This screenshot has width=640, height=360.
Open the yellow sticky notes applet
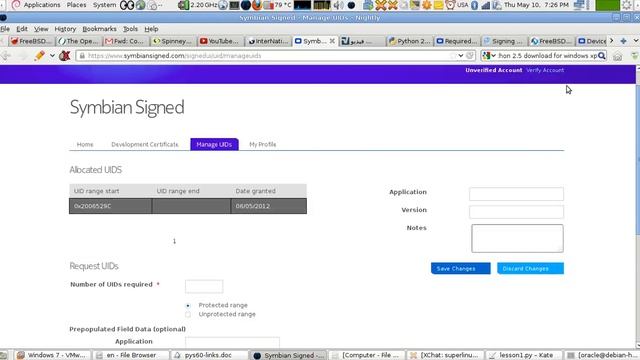[438, 5]
